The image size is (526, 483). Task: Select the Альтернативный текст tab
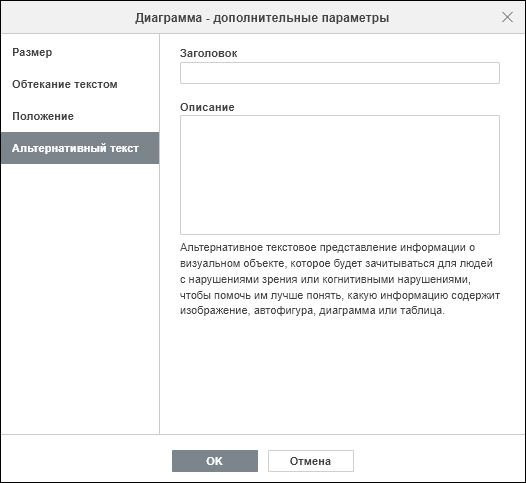click(x=80, y=148)
